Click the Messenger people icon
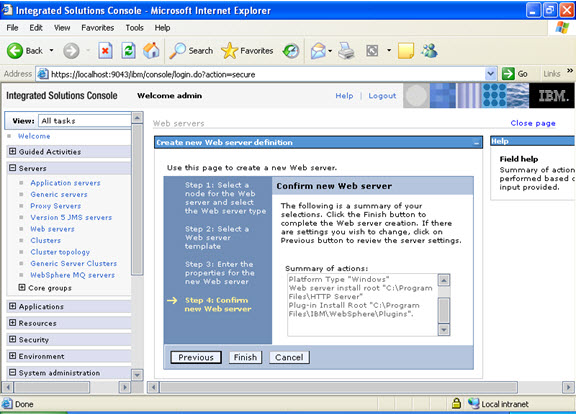Image resolution: width=576 pixels, height=414 pixels. click(429, 51)
